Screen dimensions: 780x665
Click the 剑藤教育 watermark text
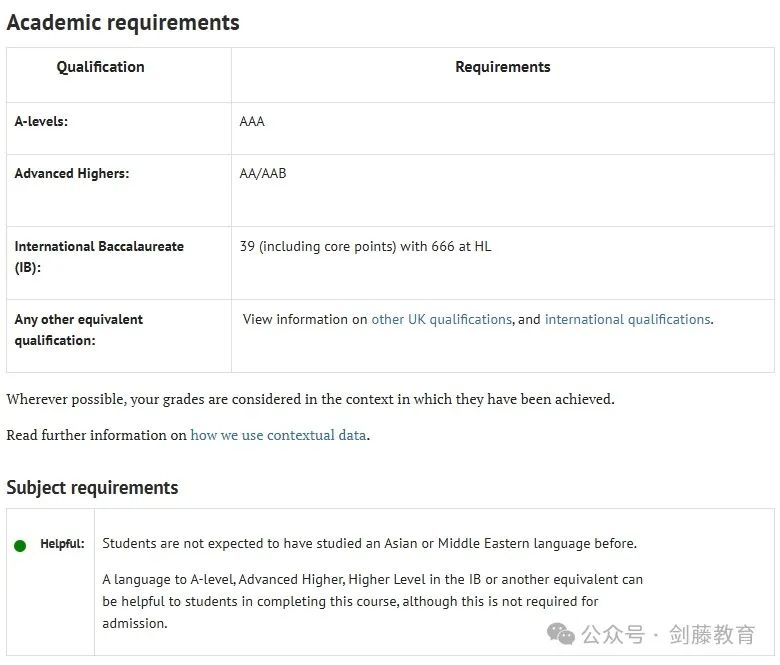(712, 635)
